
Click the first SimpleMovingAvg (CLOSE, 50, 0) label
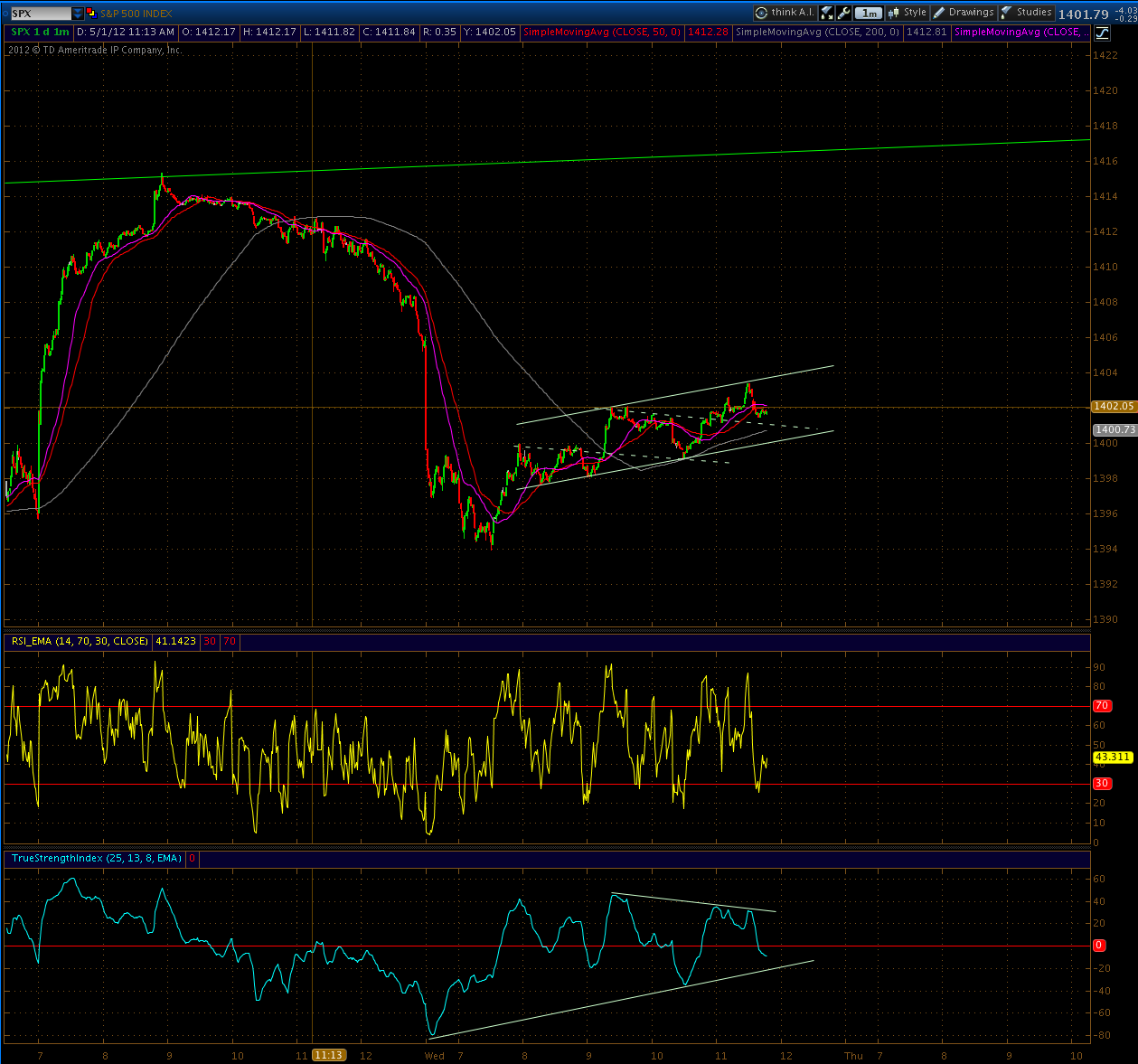(x=603, y=32)
